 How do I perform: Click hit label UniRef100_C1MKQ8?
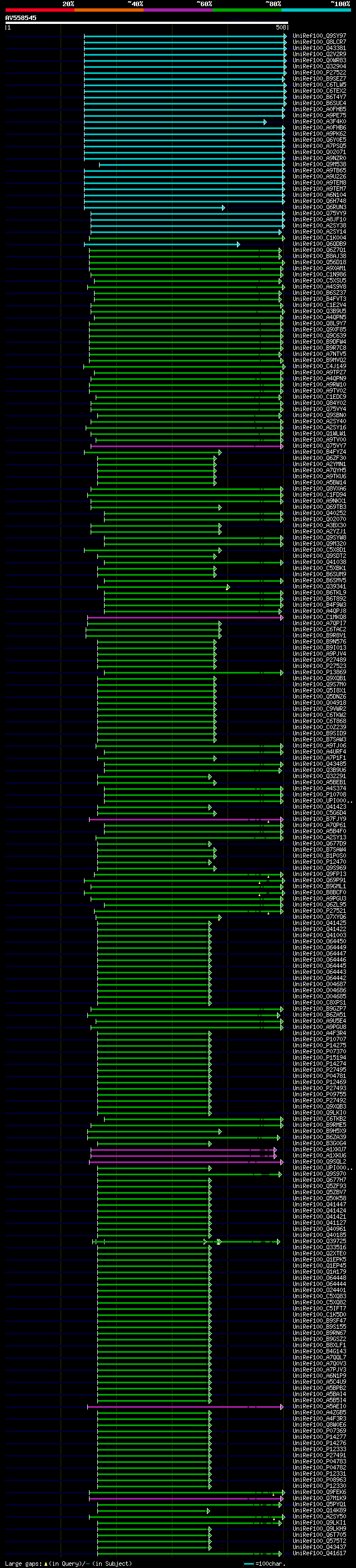click(x=319, y=617)
